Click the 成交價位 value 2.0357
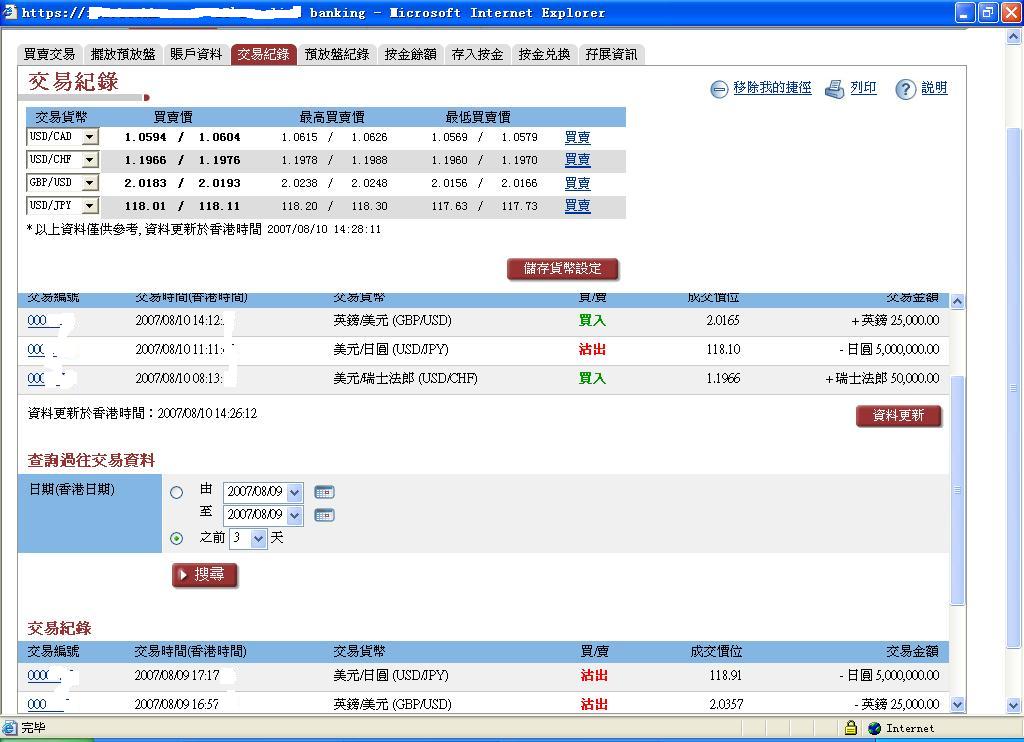 point(726,705)
